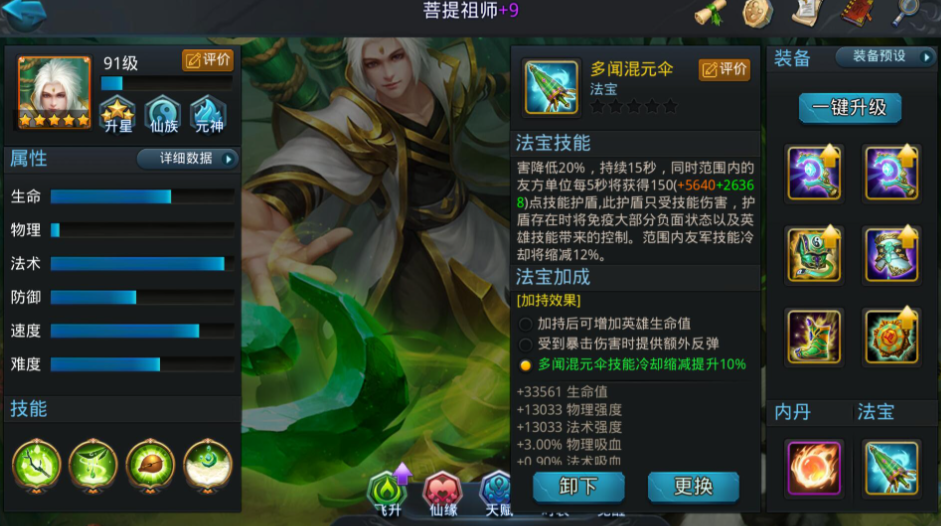941x526 pixels.
Task: Click the 更换 replace button
Action: pos(693,486)
